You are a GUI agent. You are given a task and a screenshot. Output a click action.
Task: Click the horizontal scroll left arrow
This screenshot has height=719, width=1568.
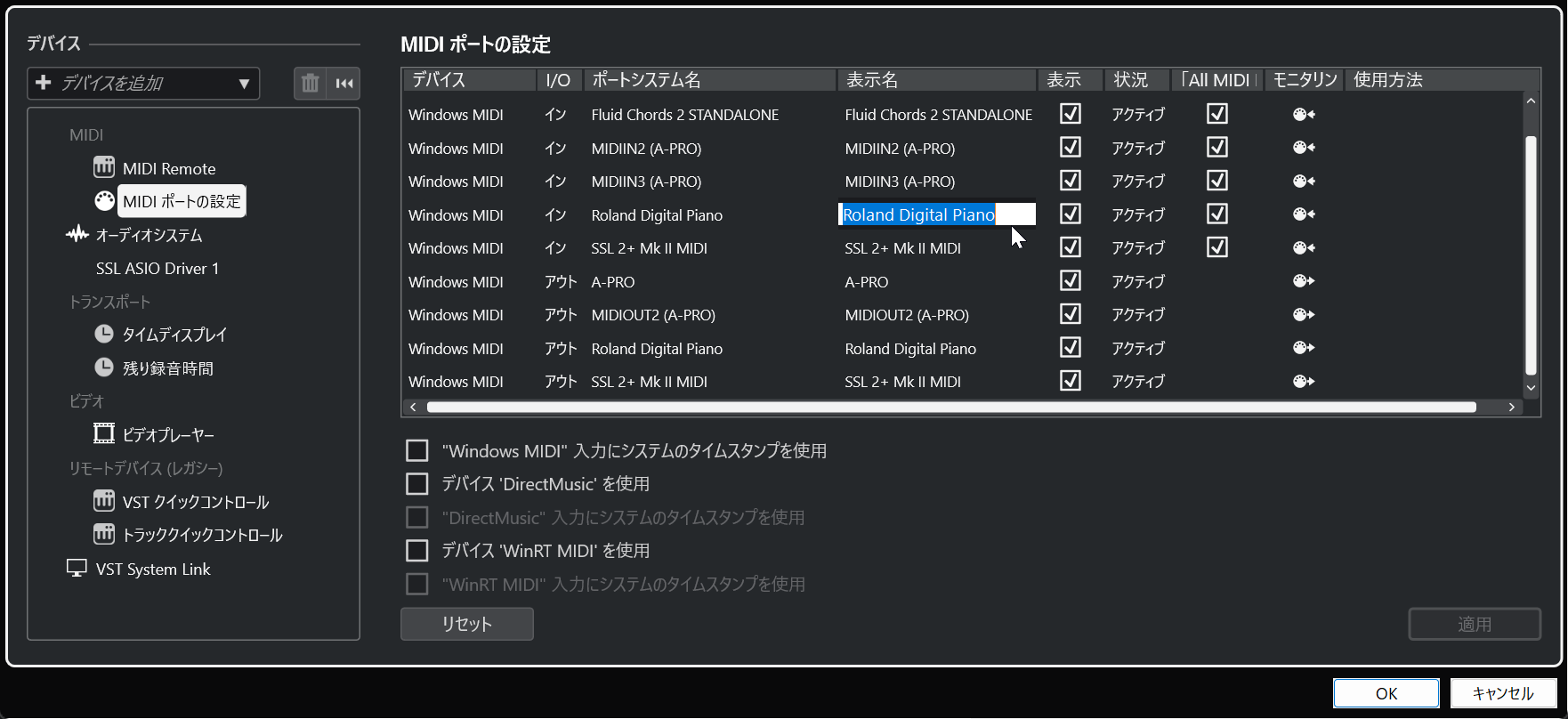click(x=413, y=407)
